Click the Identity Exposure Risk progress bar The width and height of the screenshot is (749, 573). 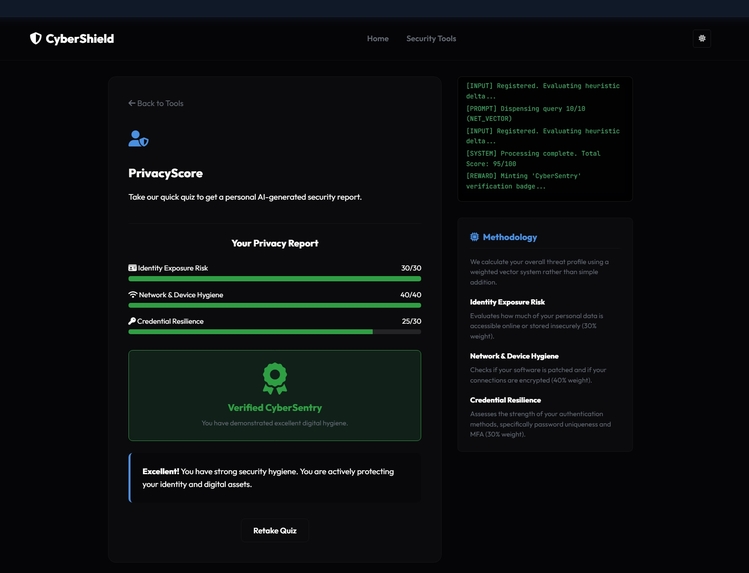pos(275,279)
